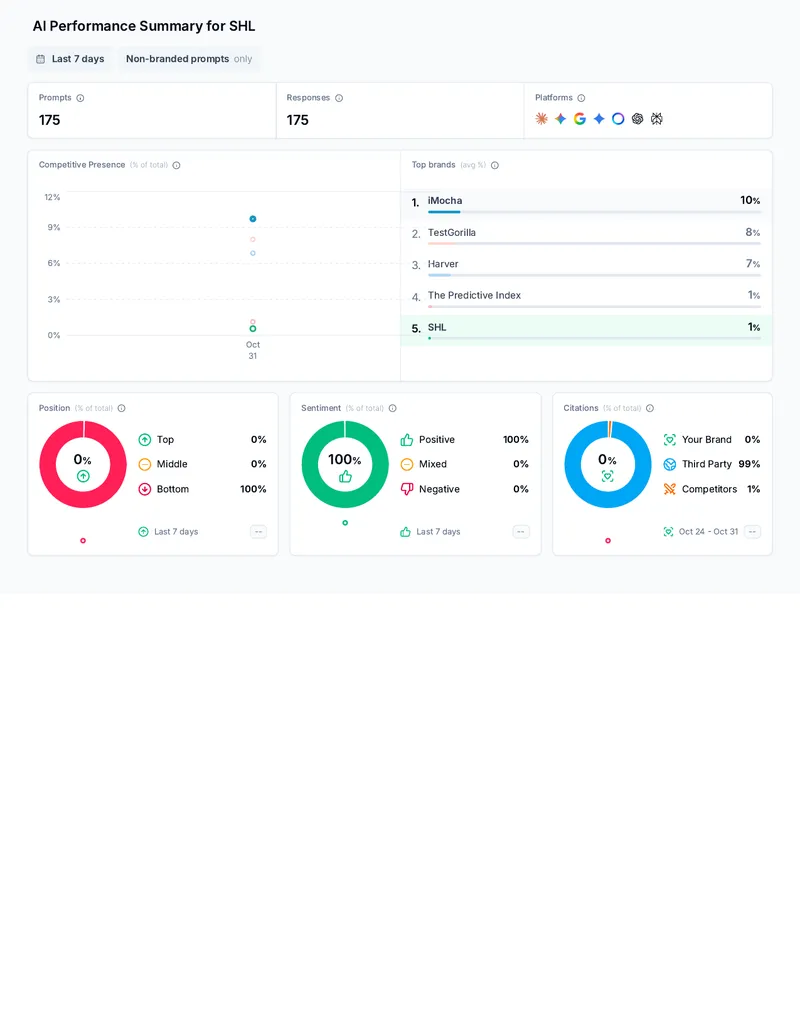Screen dimensions: 800x1035
Task: Click the Competitors citations icon
Action: [x=669, y=489]
